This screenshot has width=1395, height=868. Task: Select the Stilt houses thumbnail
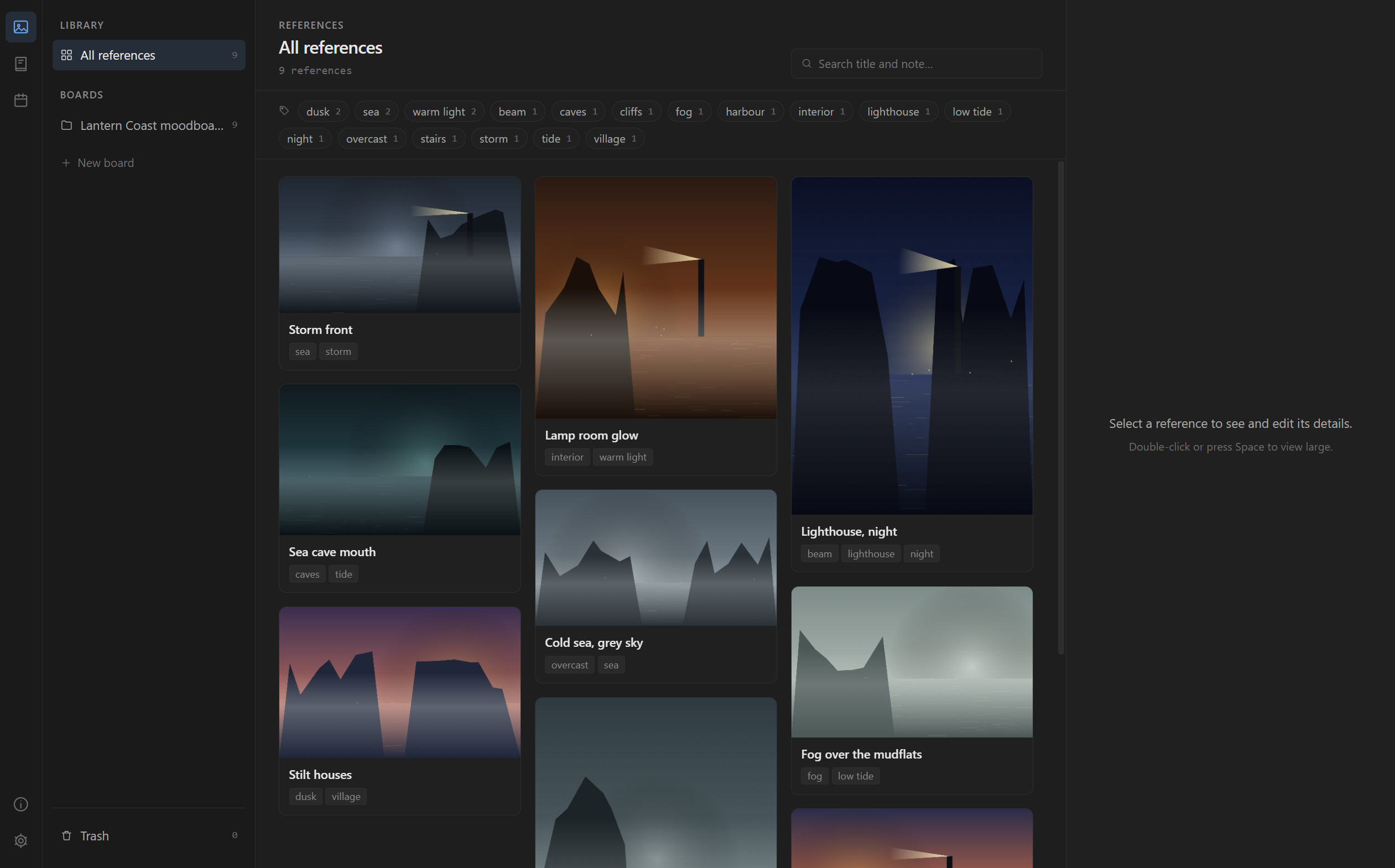coord(400,683)
